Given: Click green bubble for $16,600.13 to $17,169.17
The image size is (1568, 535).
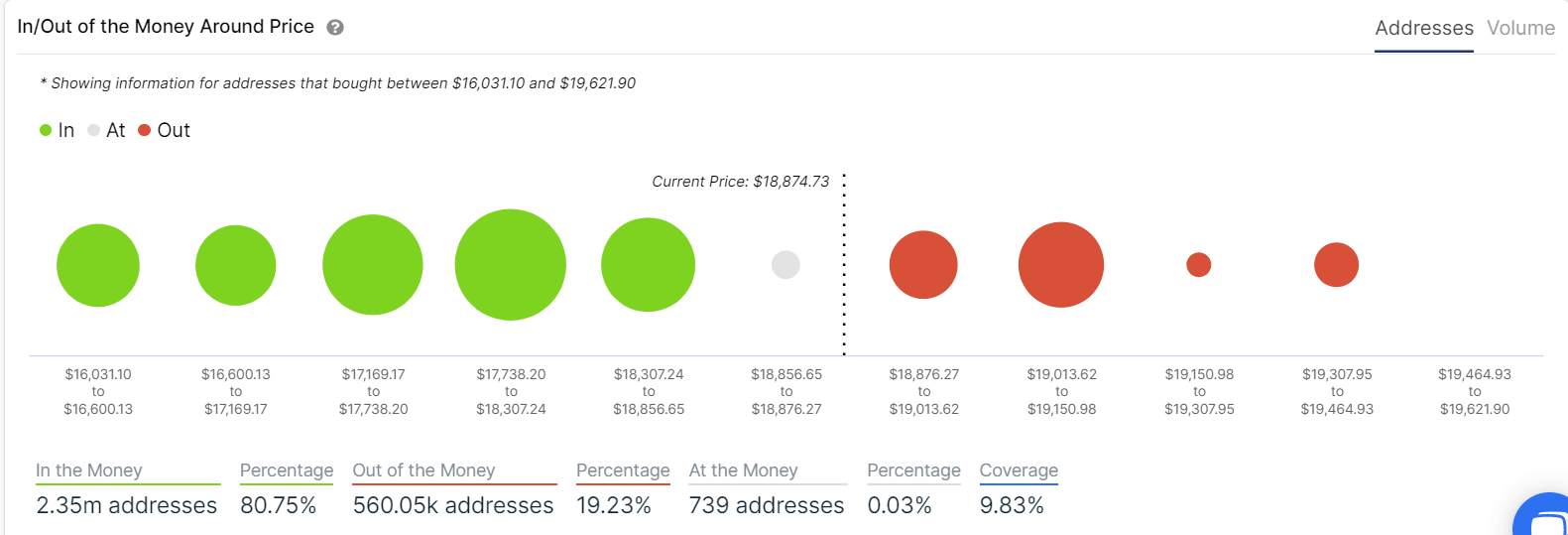Looking at the screenshot, I should 235,265.
